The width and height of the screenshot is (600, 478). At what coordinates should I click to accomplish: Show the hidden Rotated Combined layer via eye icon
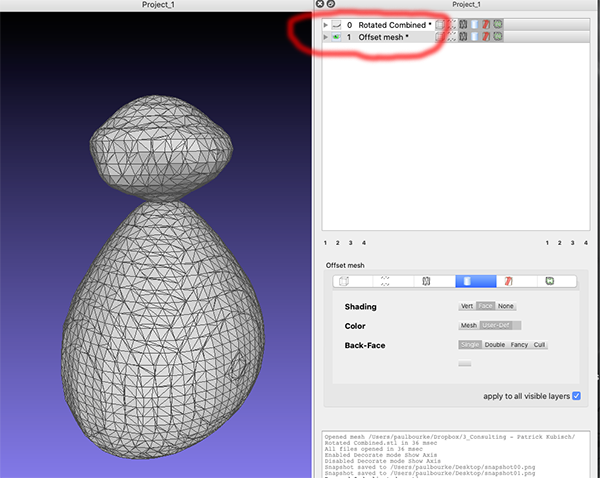click(x=336, y=25)
